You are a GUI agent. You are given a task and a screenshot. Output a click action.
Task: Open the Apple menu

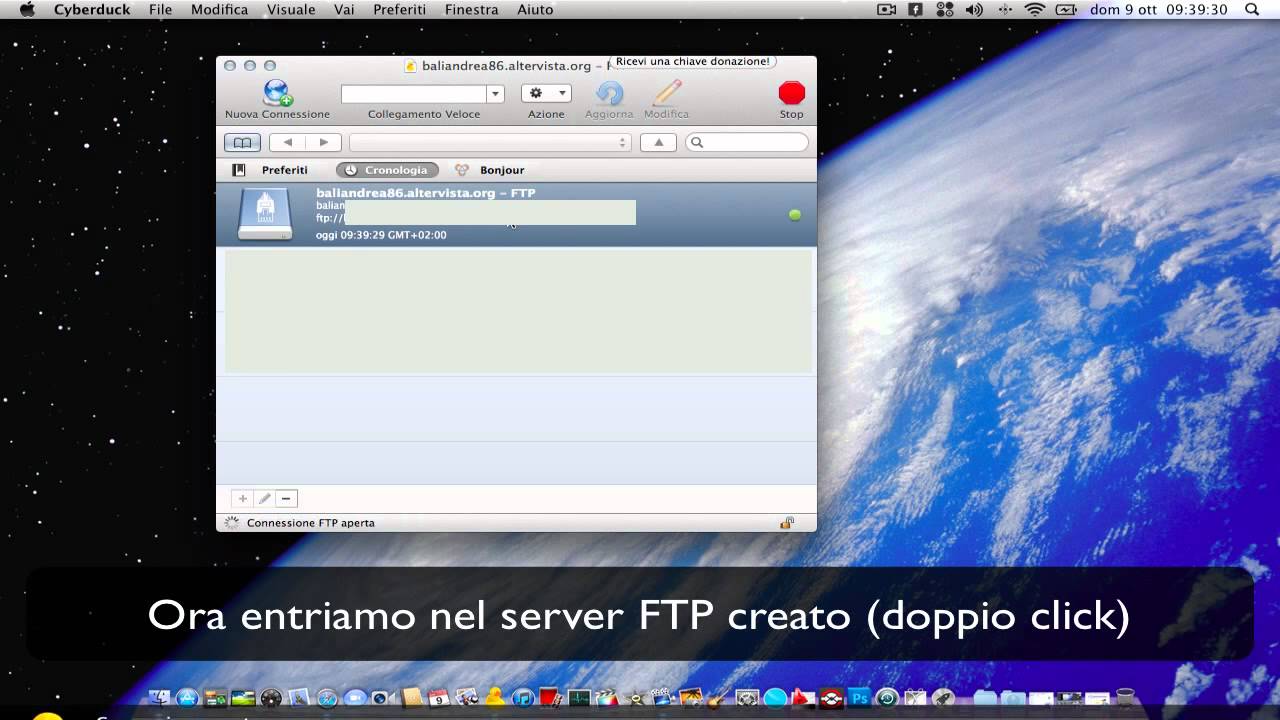(x=27, y=9)
